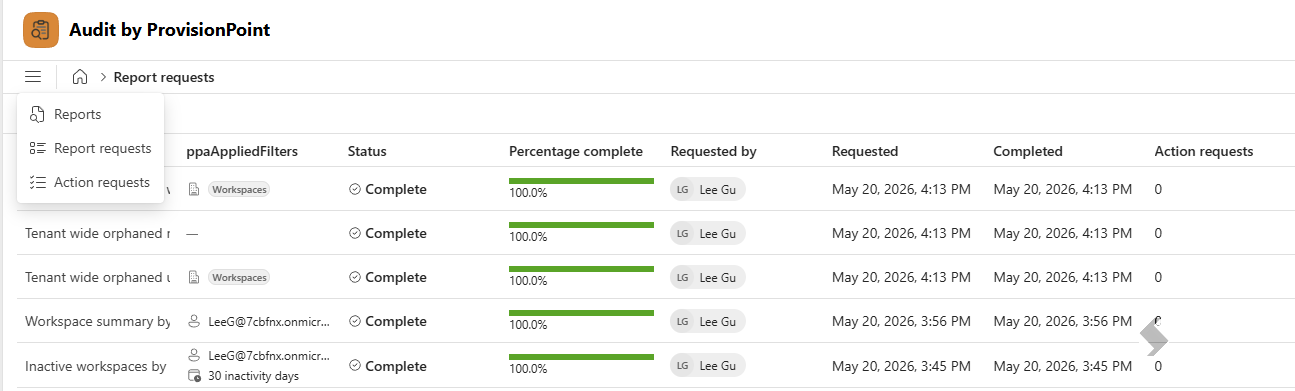This screenshot has height=391, width=1295.
Task: Sort by Percentage complete column header
Action: (576, 151)
